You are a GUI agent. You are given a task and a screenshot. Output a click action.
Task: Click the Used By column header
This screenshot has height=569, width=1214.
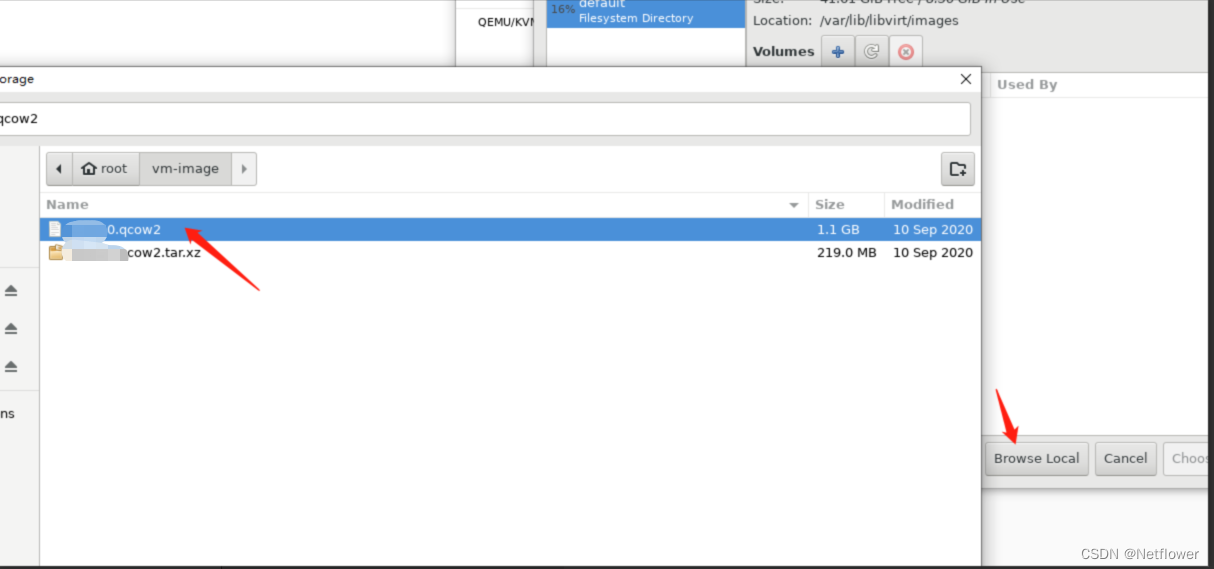[x=1027, y=85]
